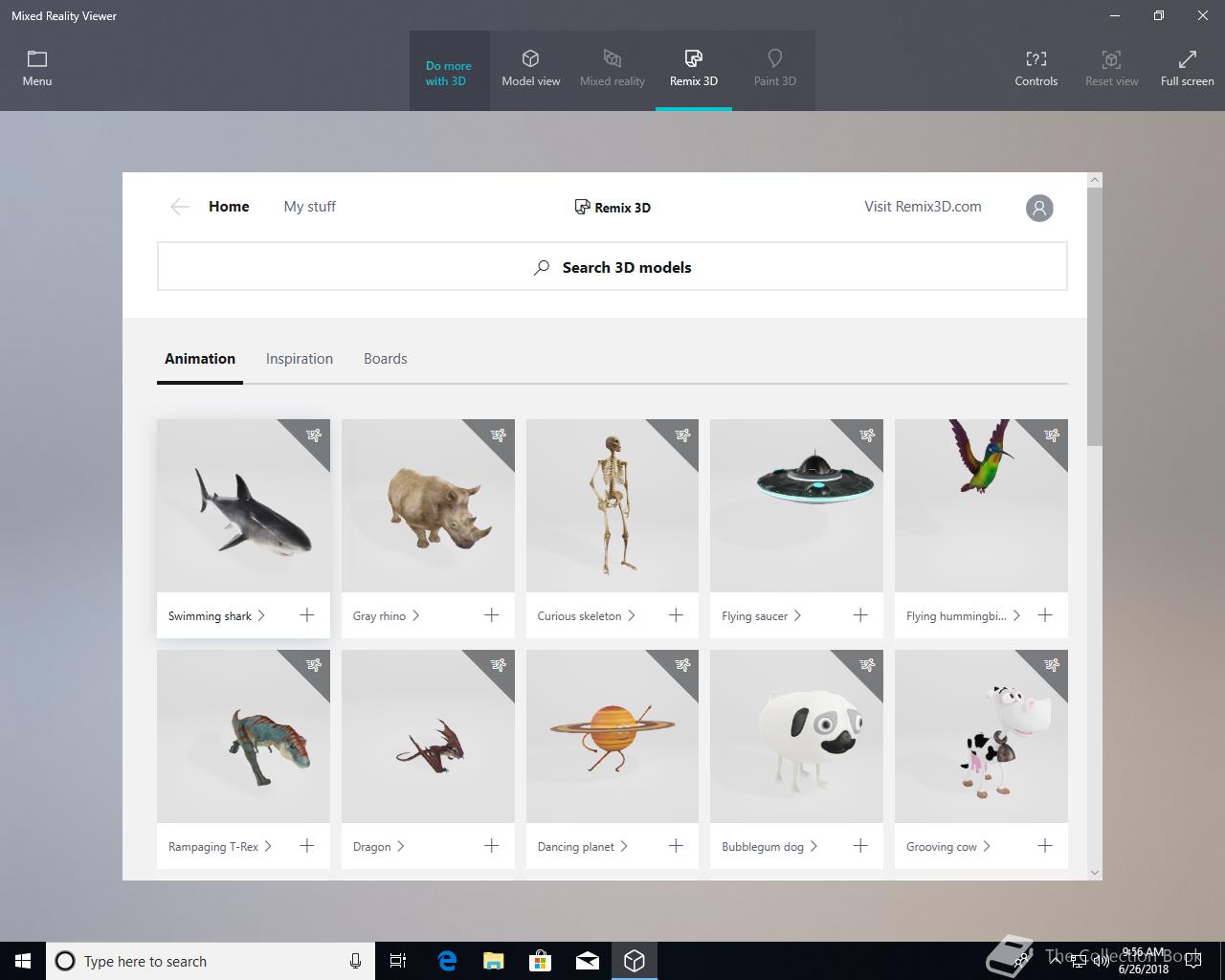Open the Curious skeleton thumbnail

click(612, 505)
